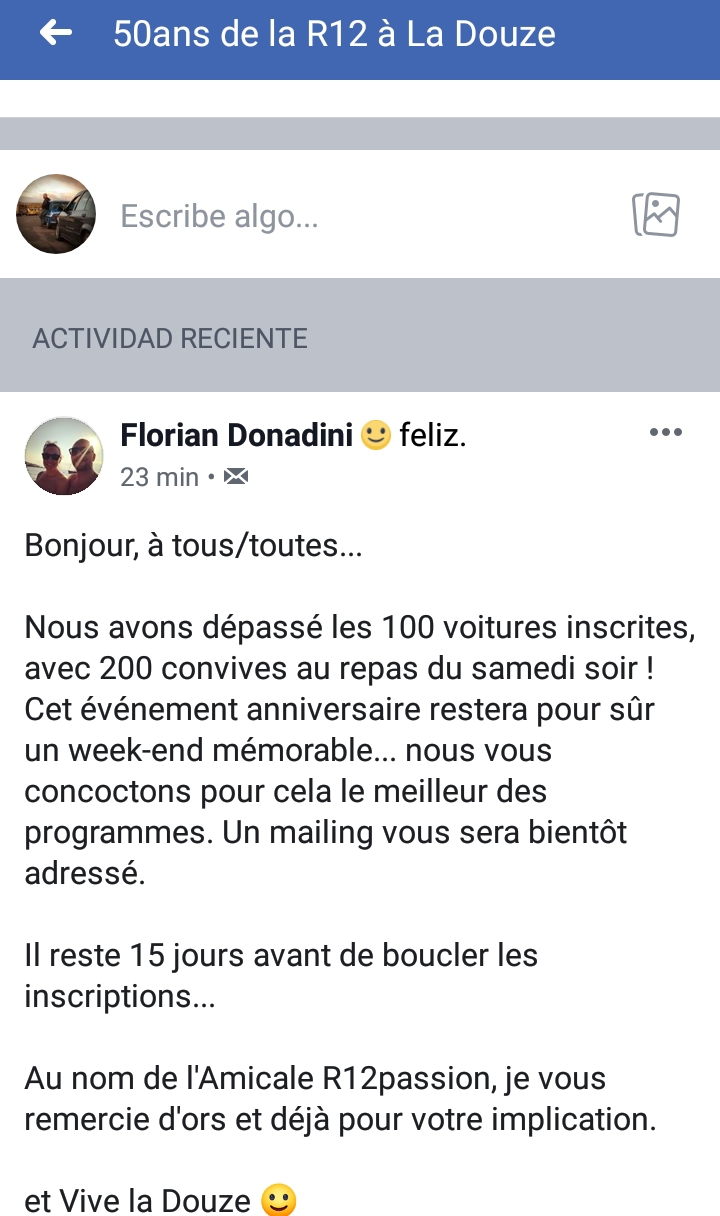Tap the happy feeling emoji after the name
Screen dimensions: 720x1216
(375, 436)
